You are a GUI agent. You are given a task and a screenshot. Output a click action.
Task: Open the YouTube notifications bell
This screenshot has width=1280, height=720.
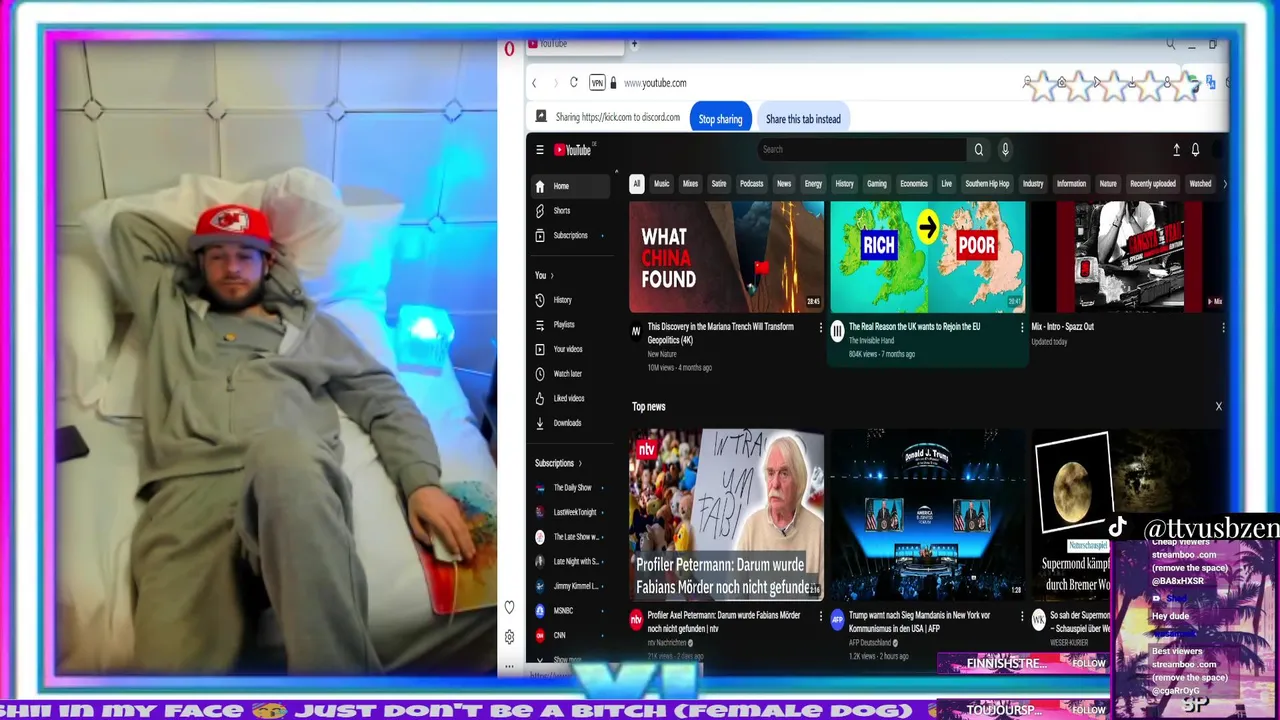point(1195,150)
